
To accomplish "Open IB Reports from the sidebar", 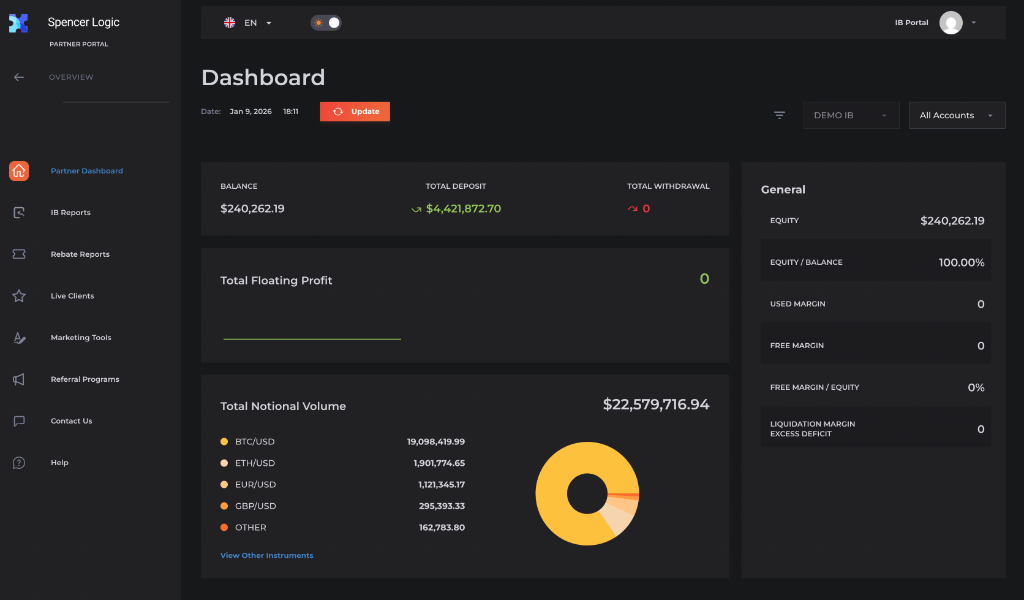I will pos(71,212).
